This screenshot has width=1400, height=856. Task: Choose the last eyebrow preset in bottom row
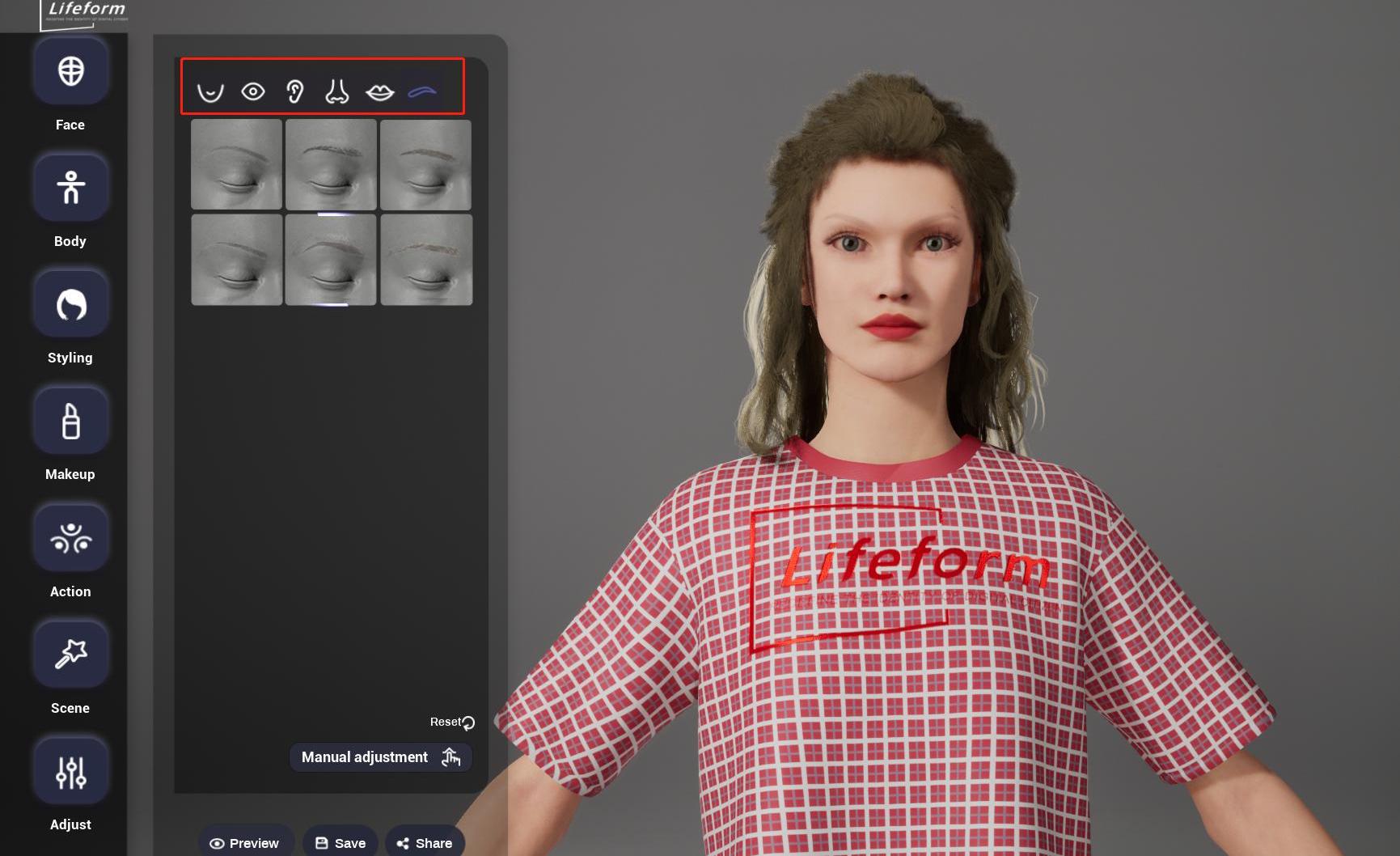click(426, 260)
